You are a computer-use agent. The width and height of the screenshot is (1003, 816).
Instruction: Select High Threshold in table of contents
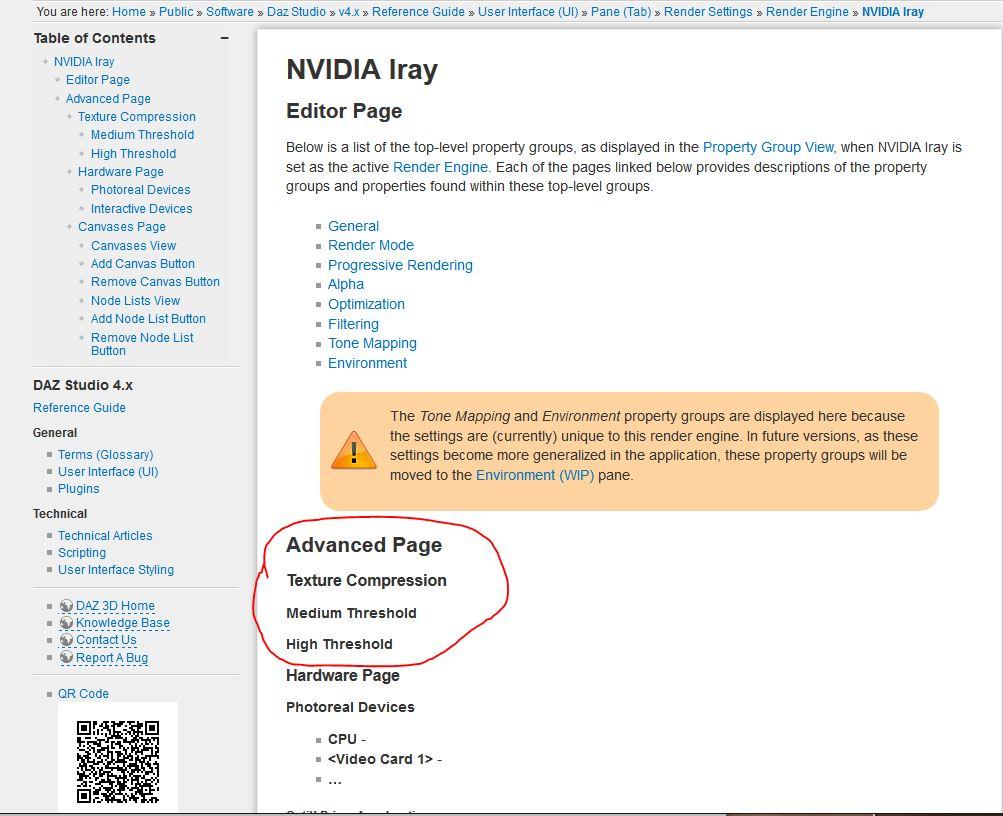[133, 153]
